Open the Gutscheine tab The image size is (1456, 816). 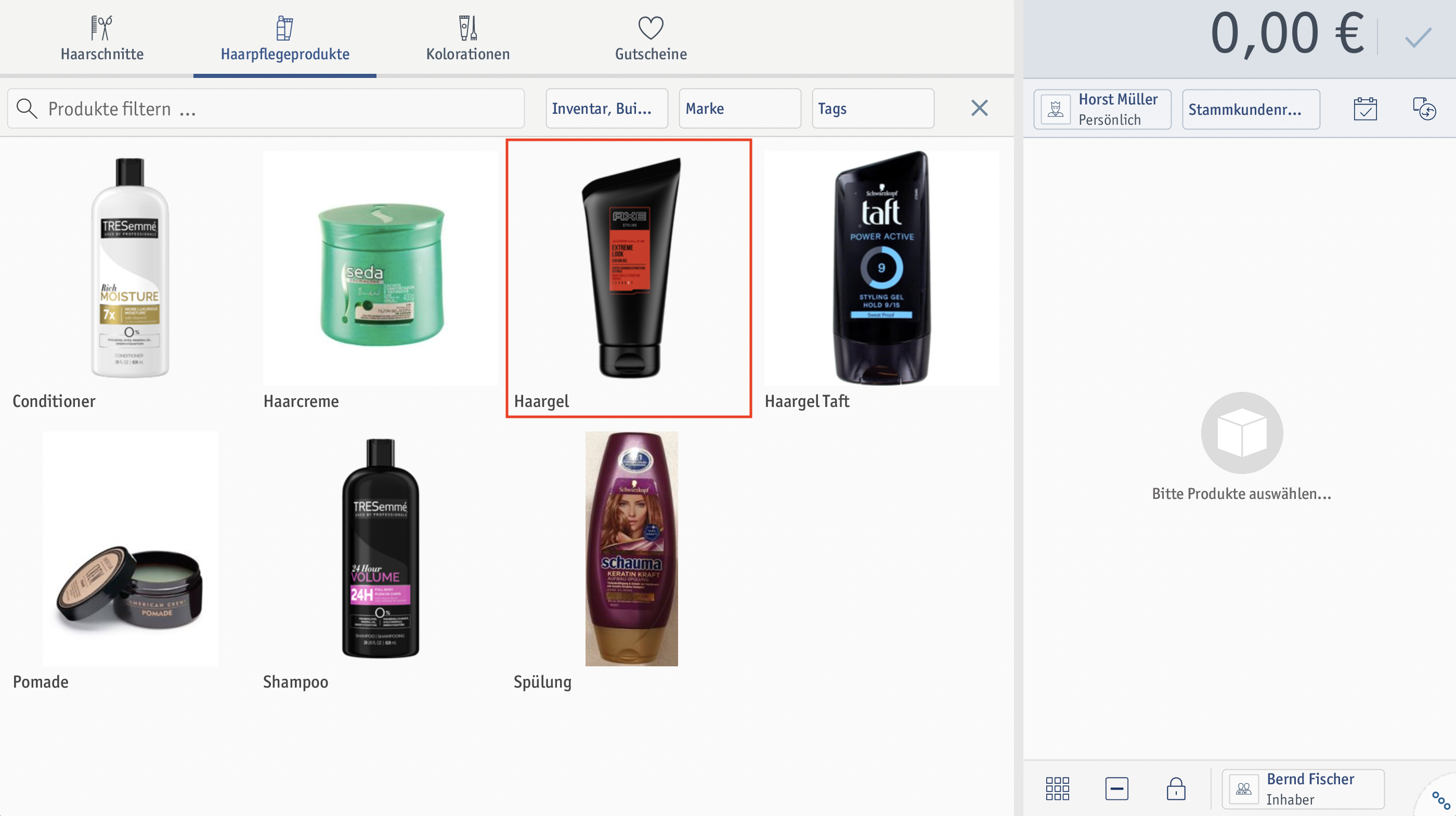click(x=651, y=38)
